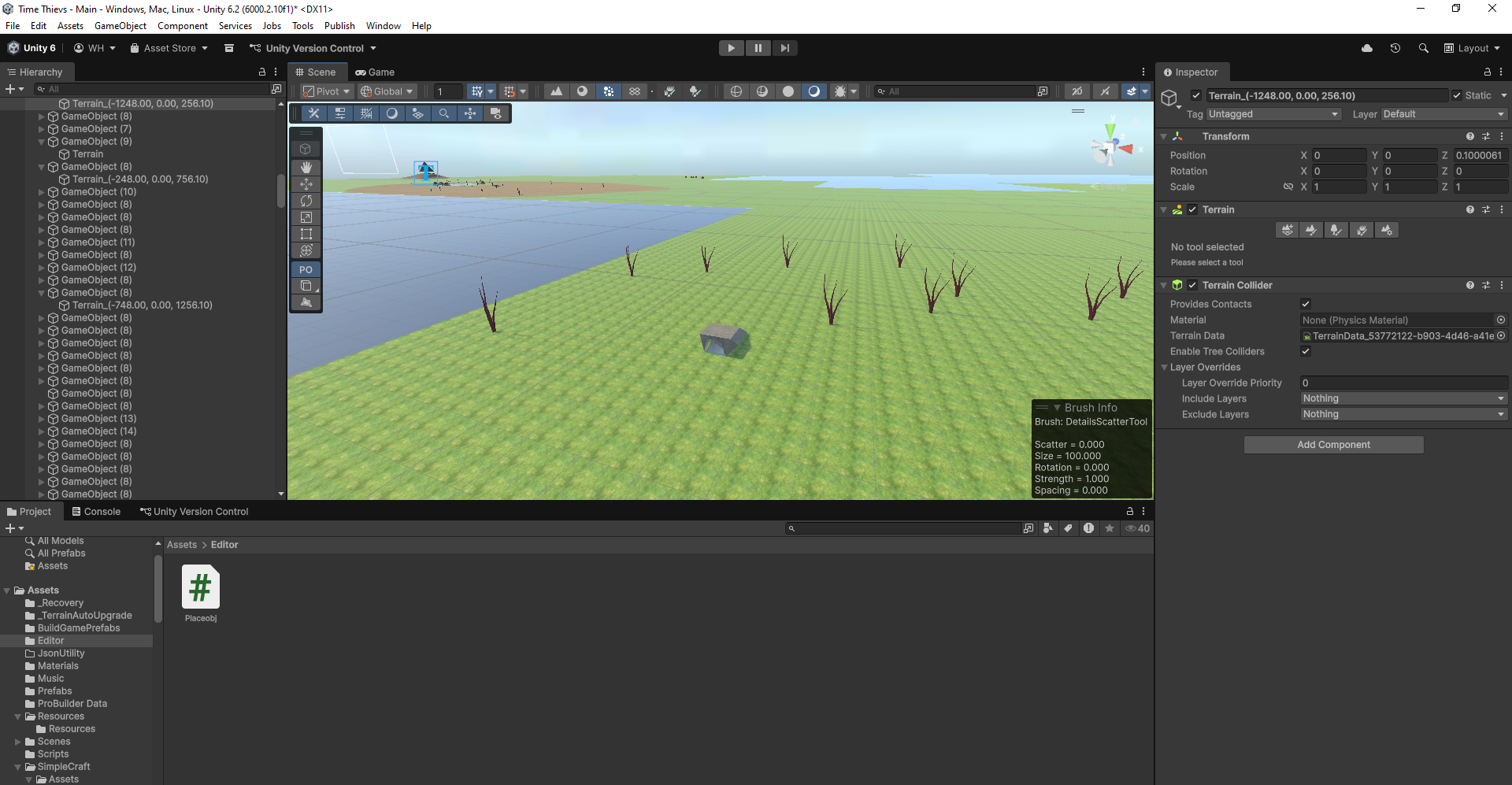Open Terrain Collider more options menu
This screenshot has height=785, width=1512.
click(x=1502, y=285)
